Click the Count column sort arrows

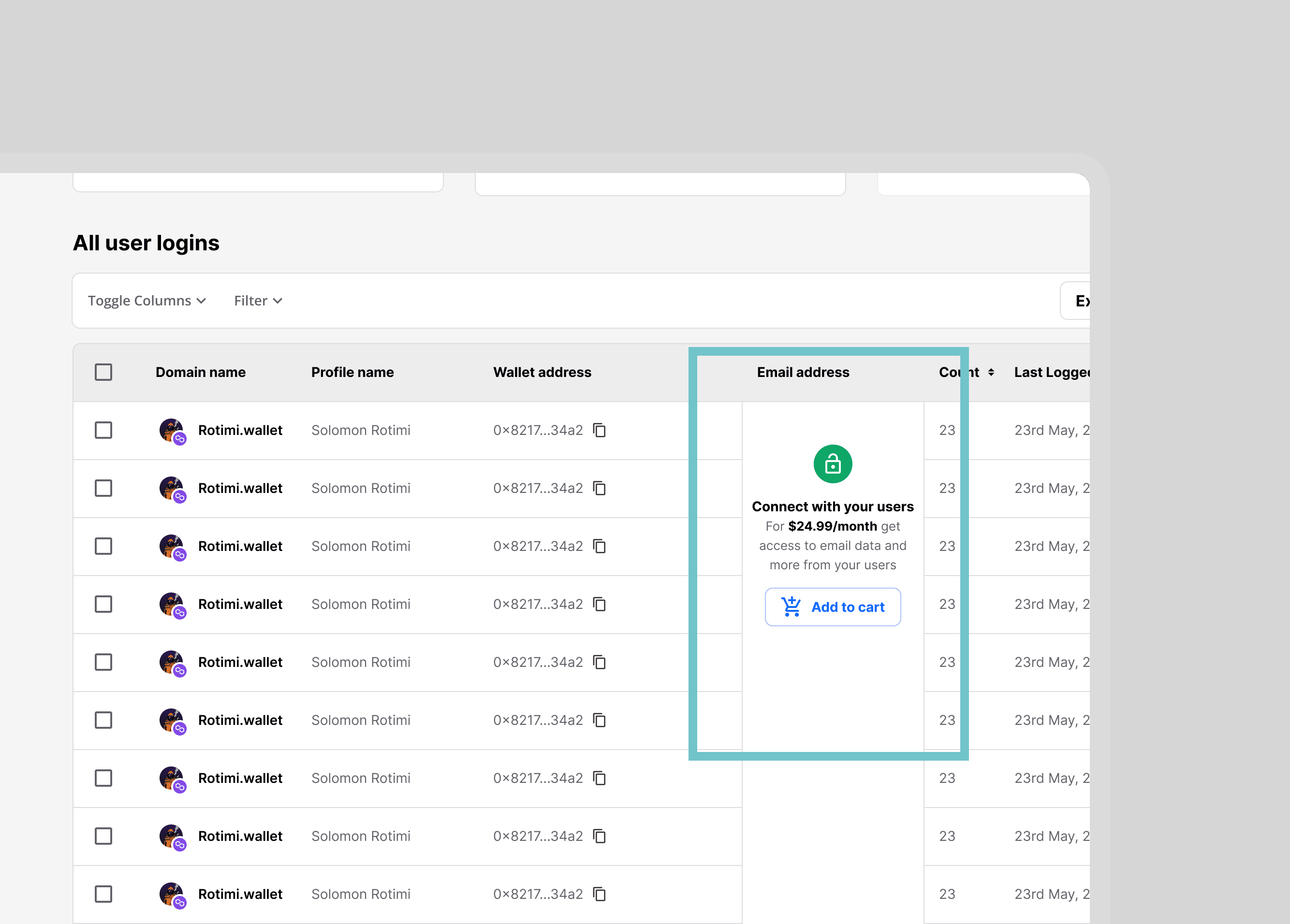pyautogui.click(x=991, y=373)
